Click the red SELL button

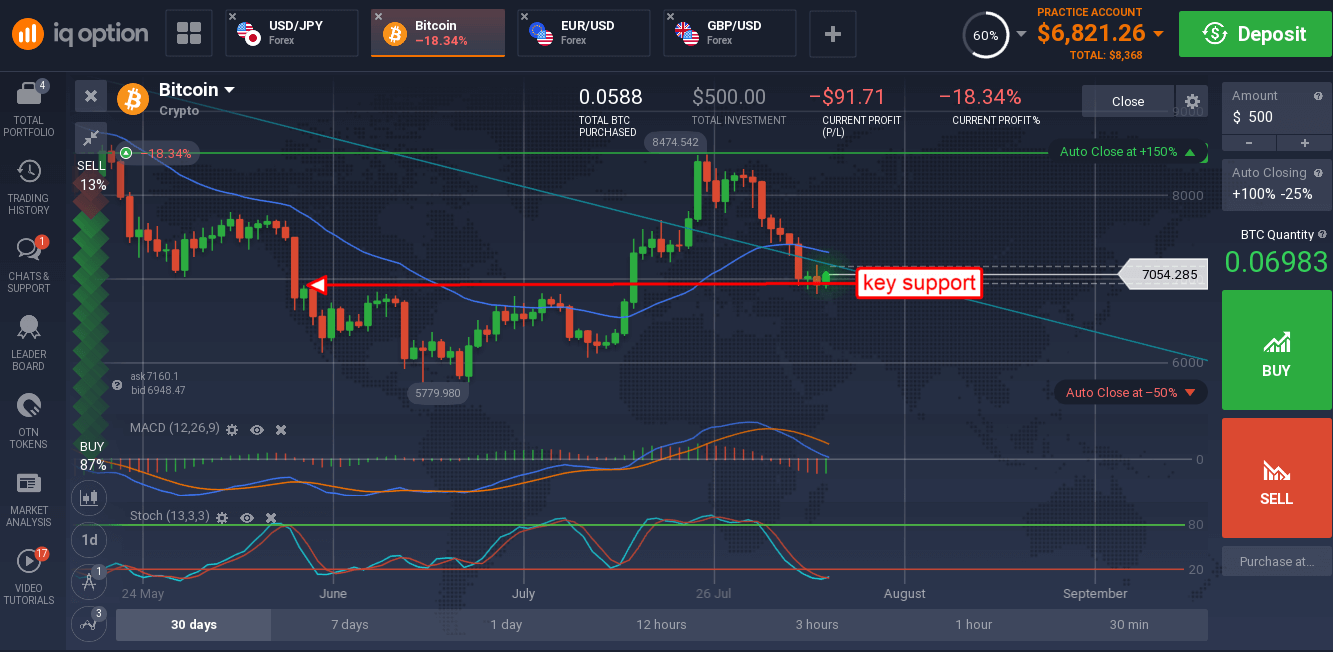click(1276, 478)
